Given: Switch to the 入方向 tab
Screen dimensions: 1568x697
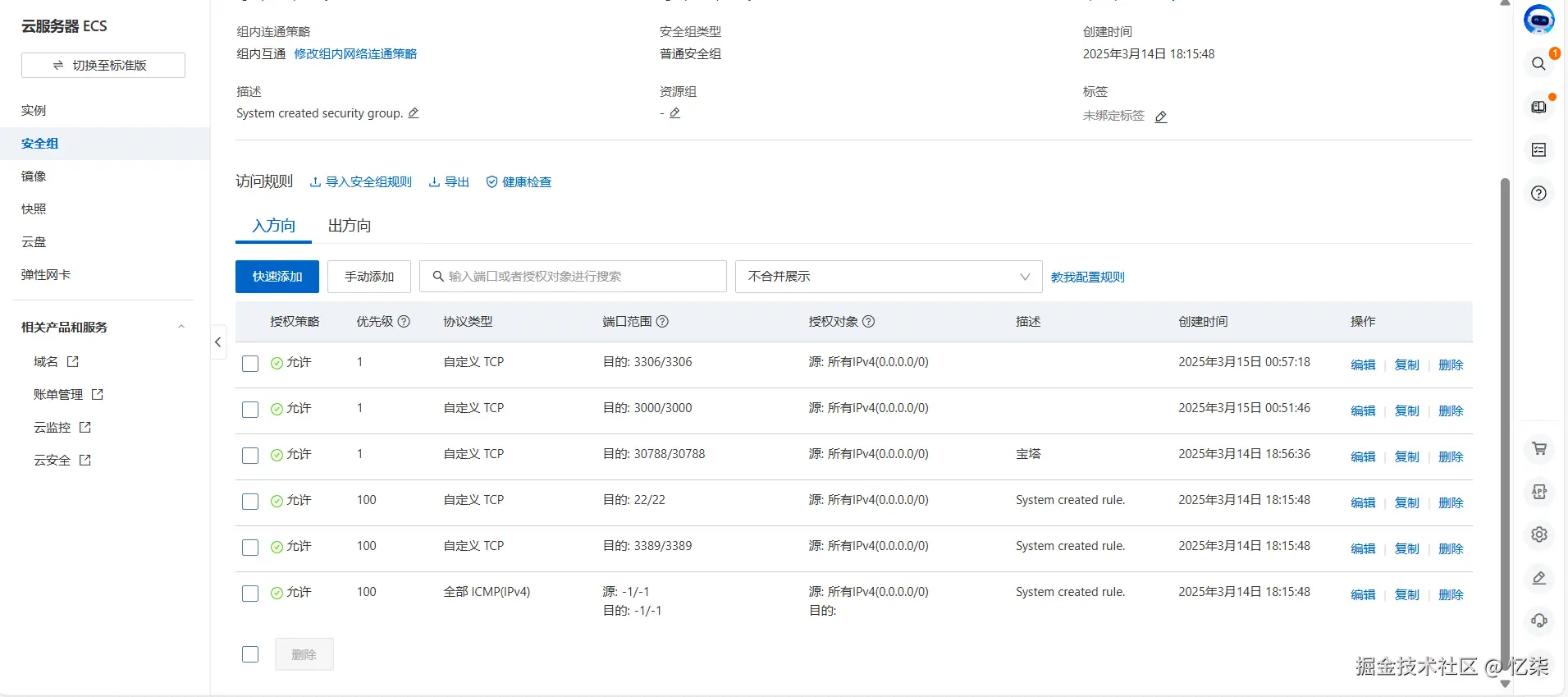Looking at the screenshot, I should point(273,226).
